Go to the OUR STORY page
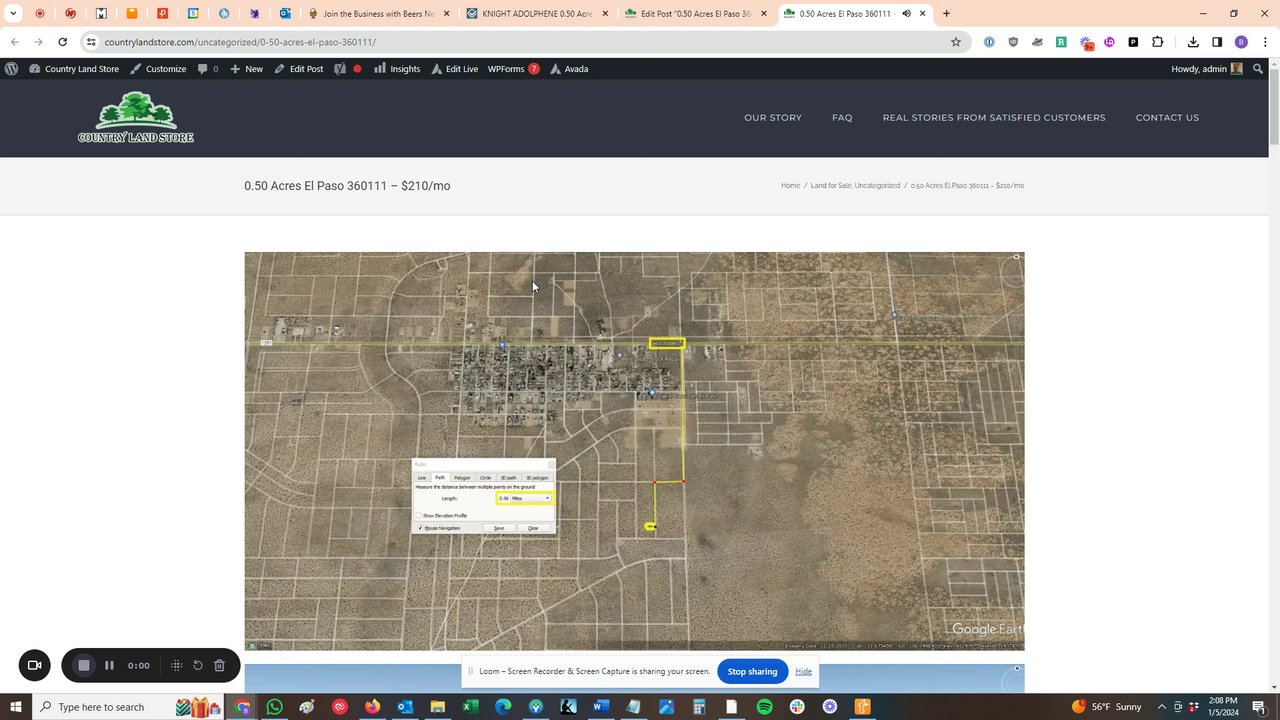Screen dimensions: 1280x720 pos(773,117)
